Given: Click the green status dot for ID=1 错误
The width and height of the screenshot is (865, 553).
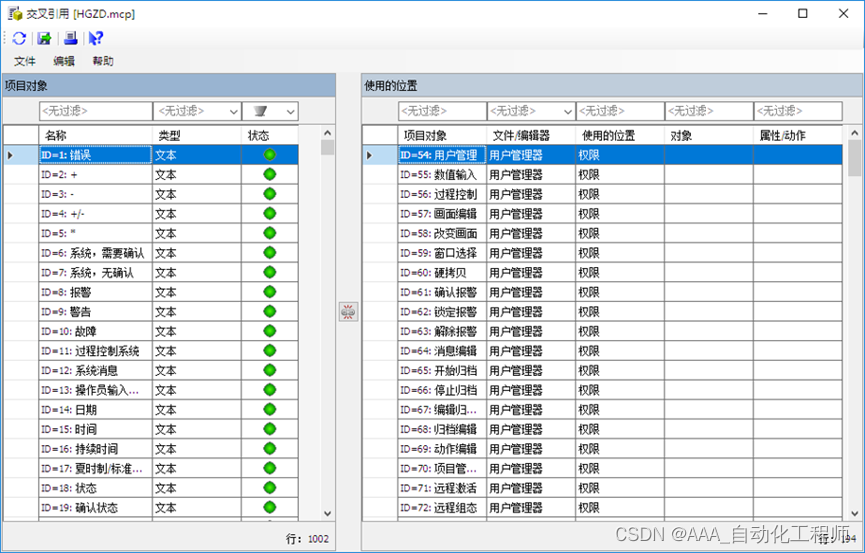Looking at the screenshot, I should (270, 155).
